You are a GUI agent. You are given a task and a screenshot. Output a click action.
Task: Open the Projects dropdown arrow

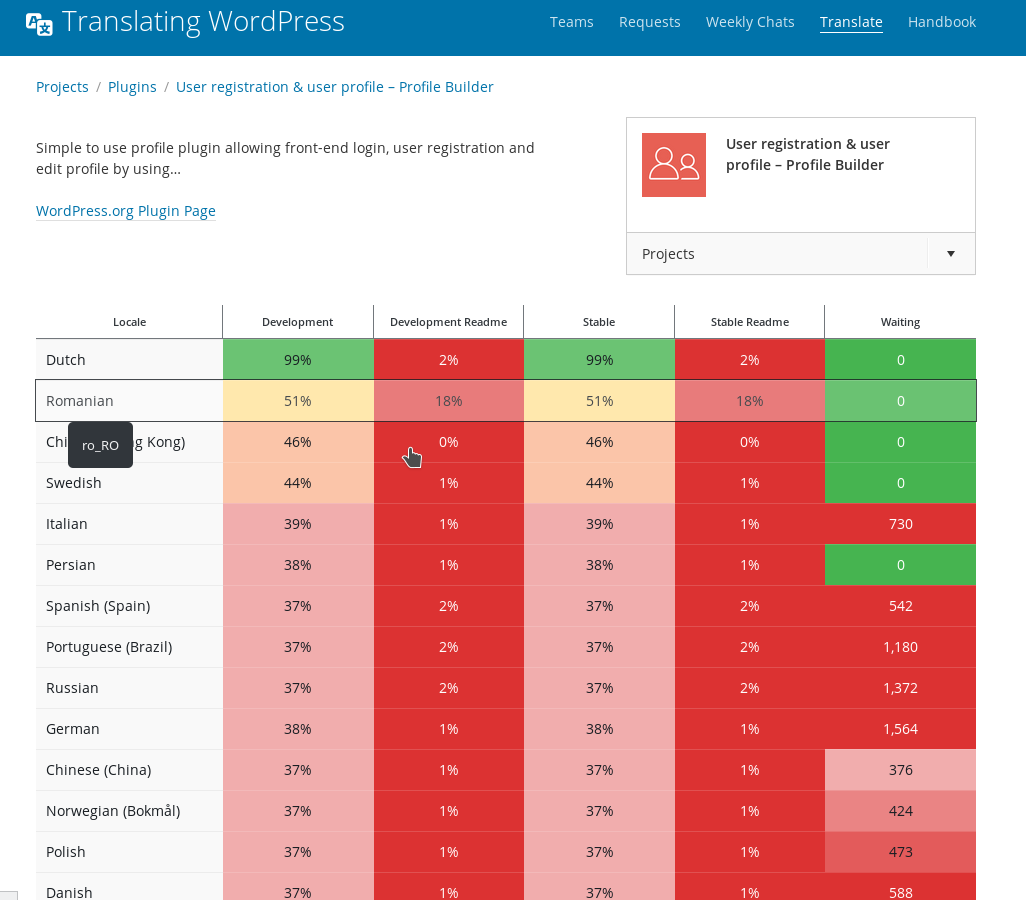point(951,254)
